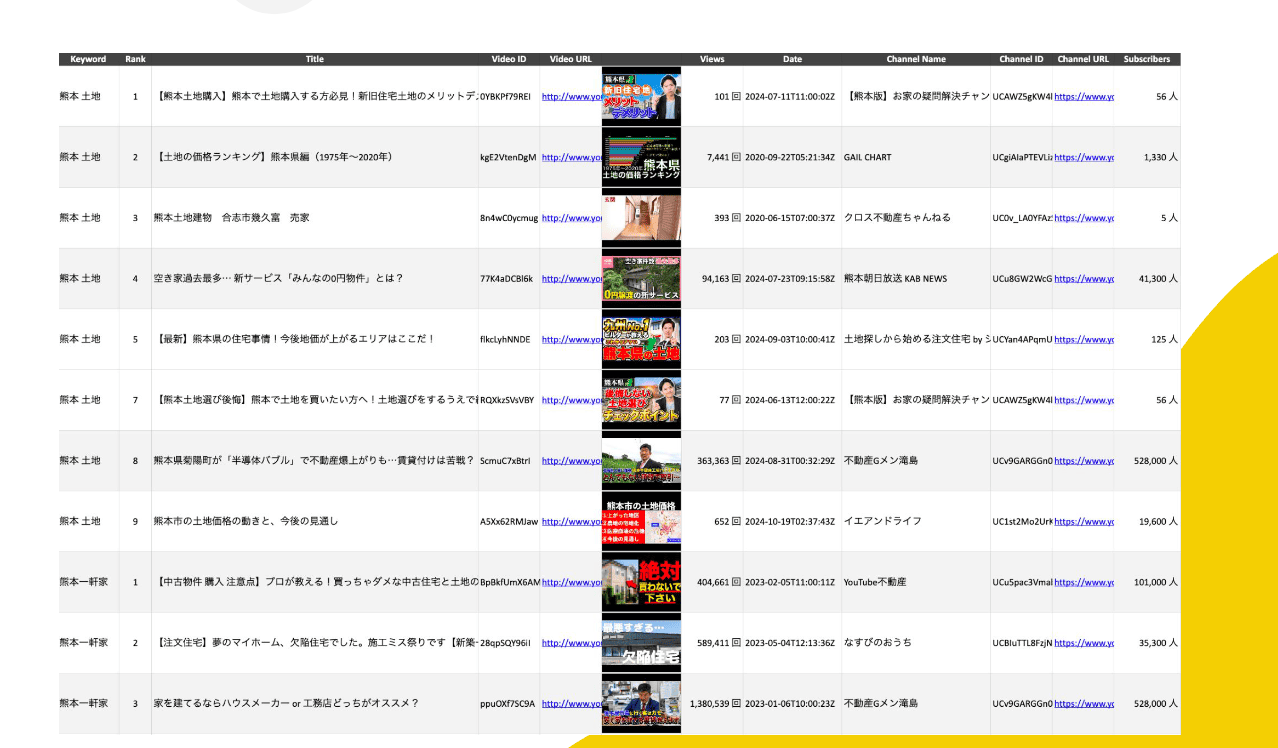Open the channel URL link for 熊本朝日放送 KAB NEWS

tap(1083, 279)
